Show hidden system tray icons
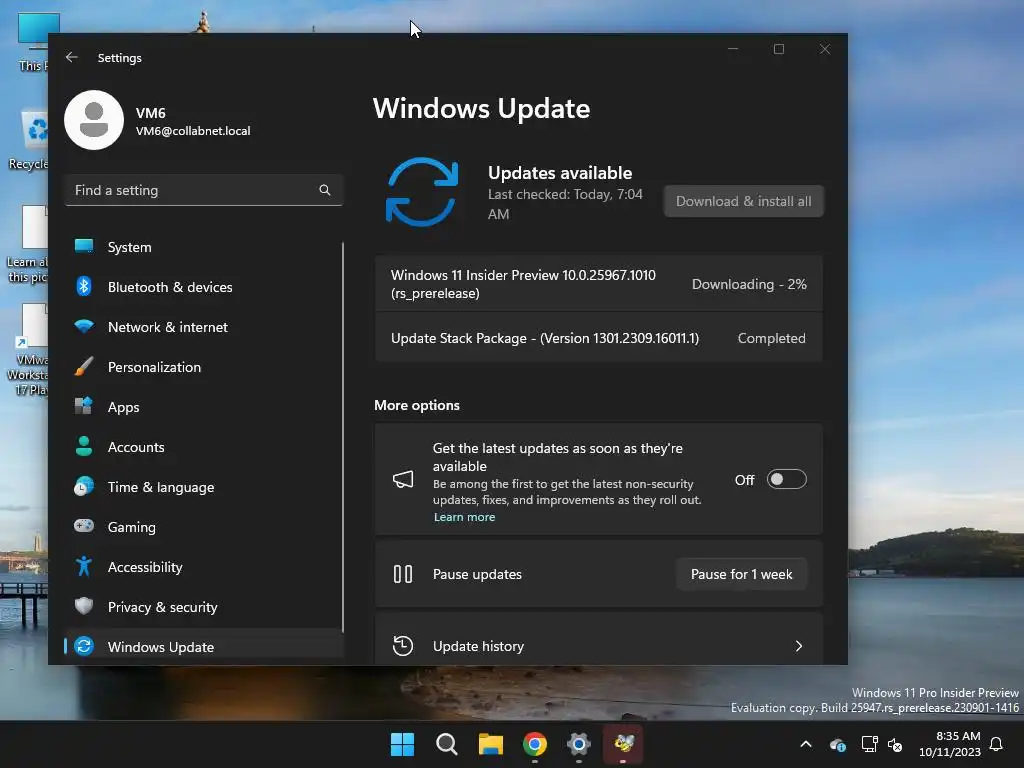Image resolution: width=1024 pixels, height=768 pixels. [x=806, y=744]
